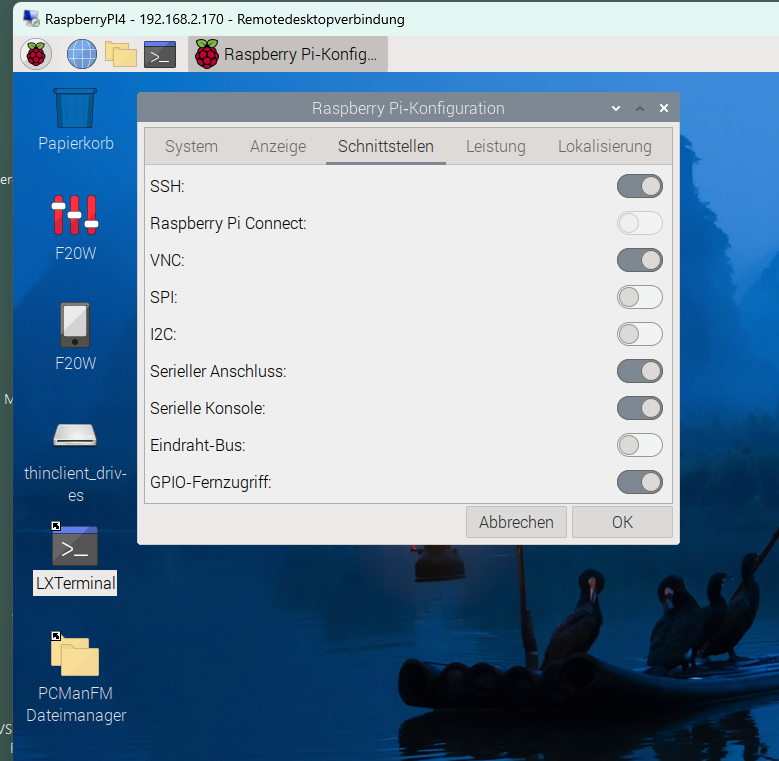Disable GPIO-Fernzugriff switch
The width and height of the screenshot is (779, 761).
click(x=639, y=482)
